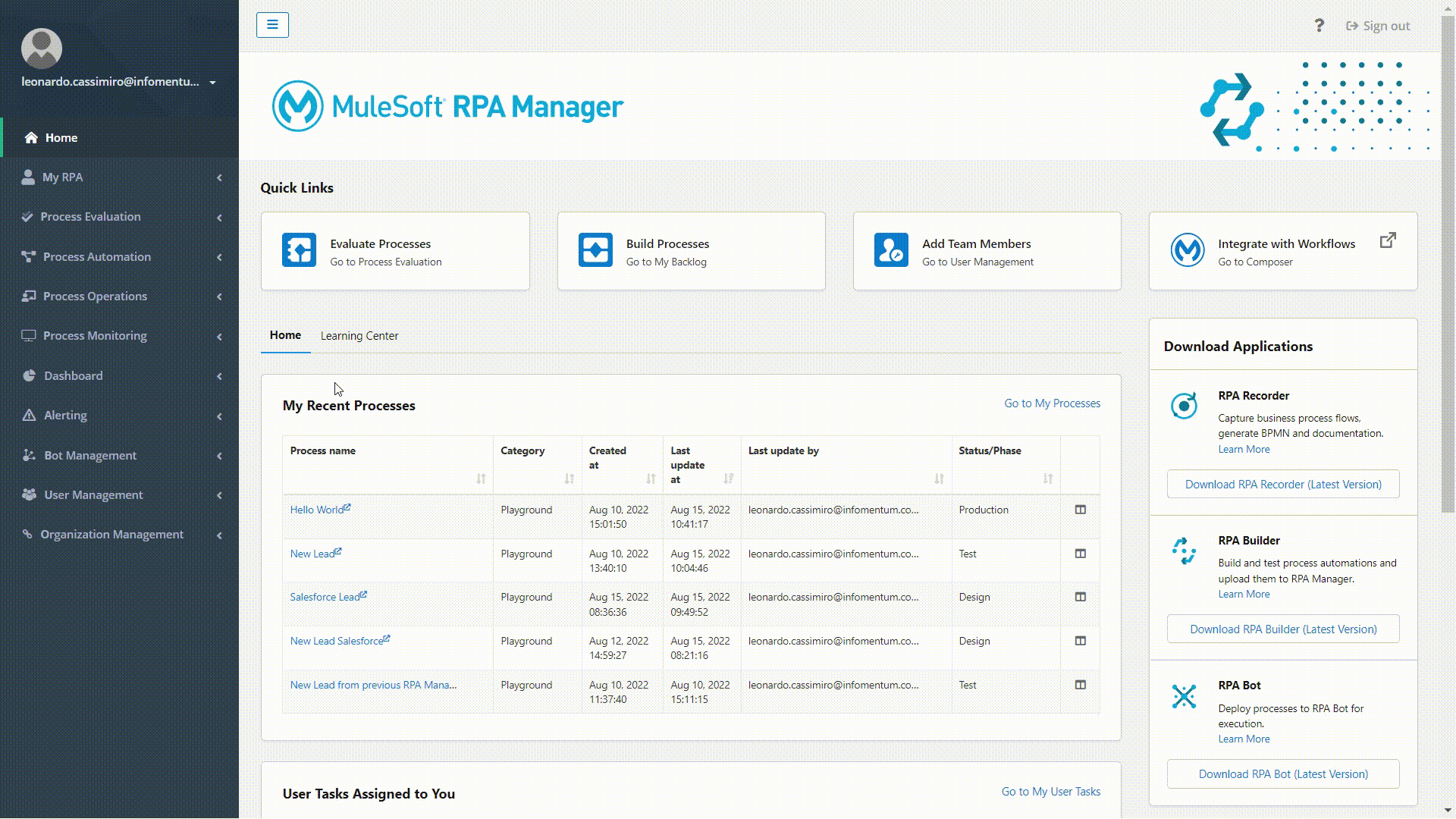Image resolution: width=1456 pixels, height=819 pixels.
Task: Click the Build Processes icon
Action: [595, 249]
